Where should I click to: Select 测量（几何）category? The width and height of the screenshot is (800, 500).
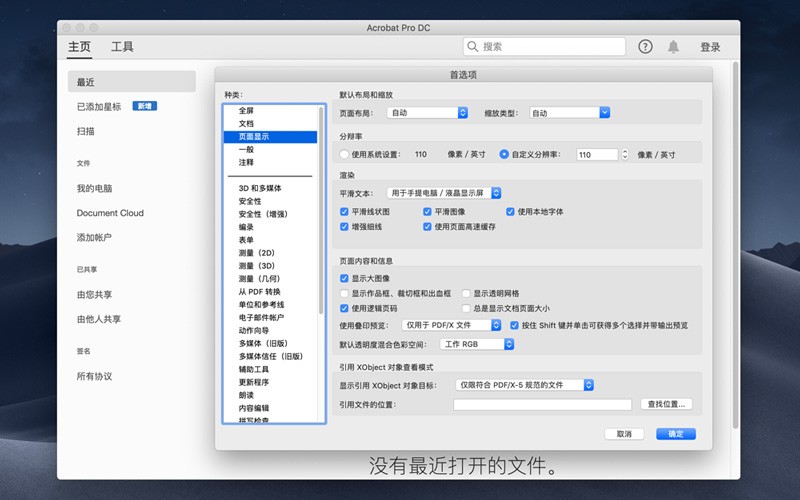260,279
